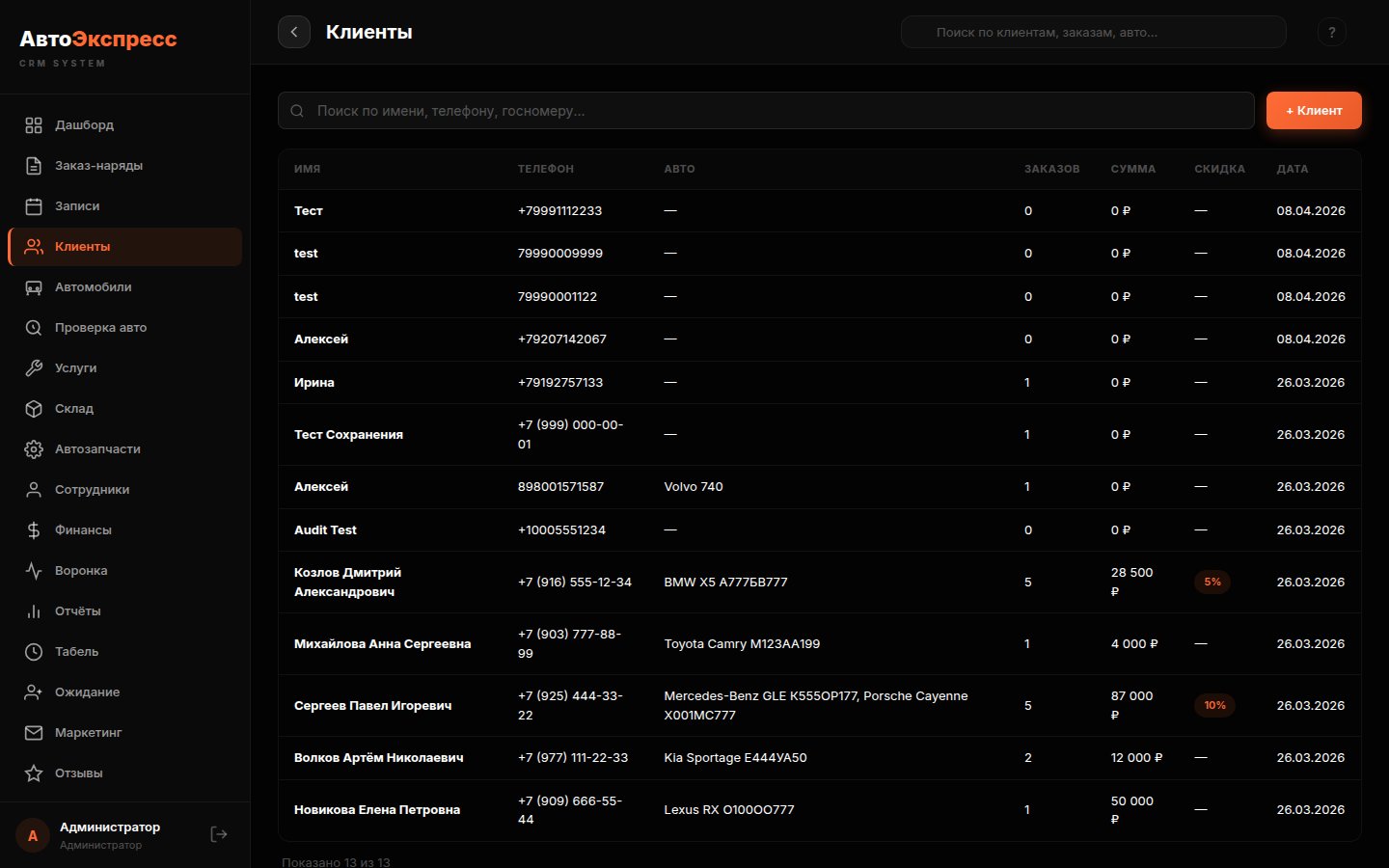Open the Склад box icon
1389x868 pixels.
point(33,408)
